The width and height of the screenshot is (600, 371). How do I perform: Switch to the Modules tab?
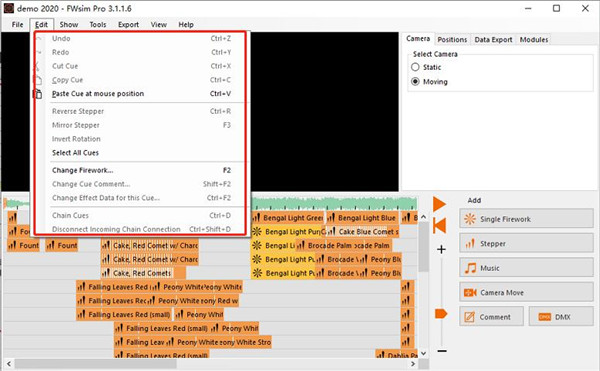[534, 39]
